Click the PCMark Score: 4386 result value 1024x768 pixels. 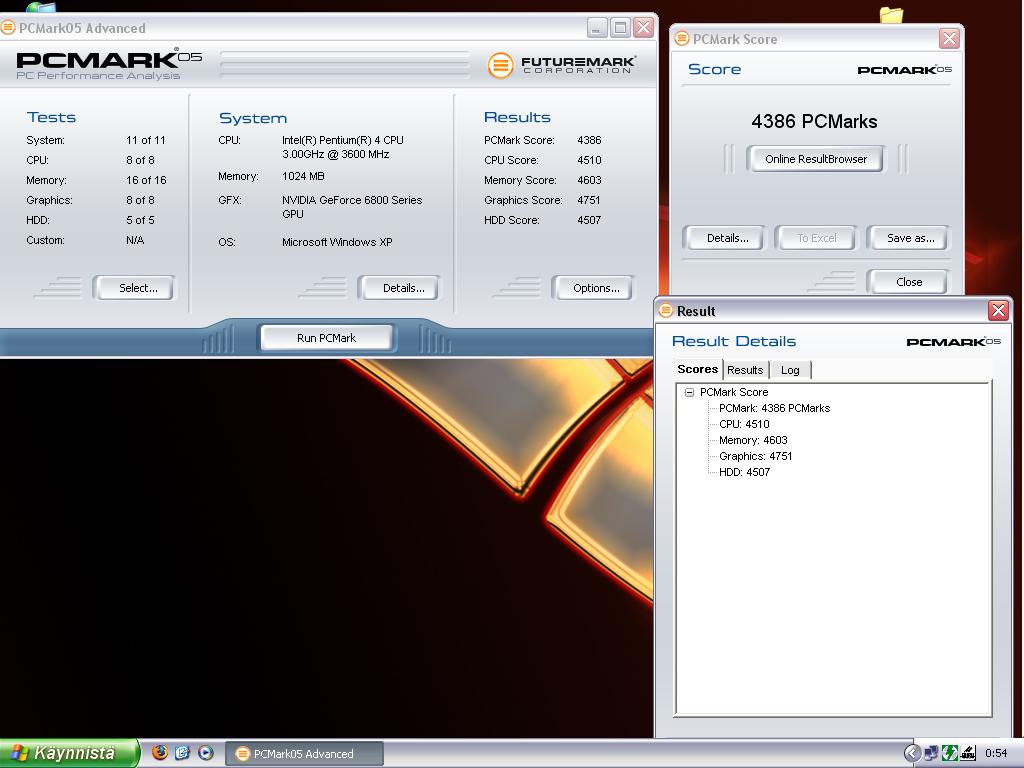click(x=589, y=140)
